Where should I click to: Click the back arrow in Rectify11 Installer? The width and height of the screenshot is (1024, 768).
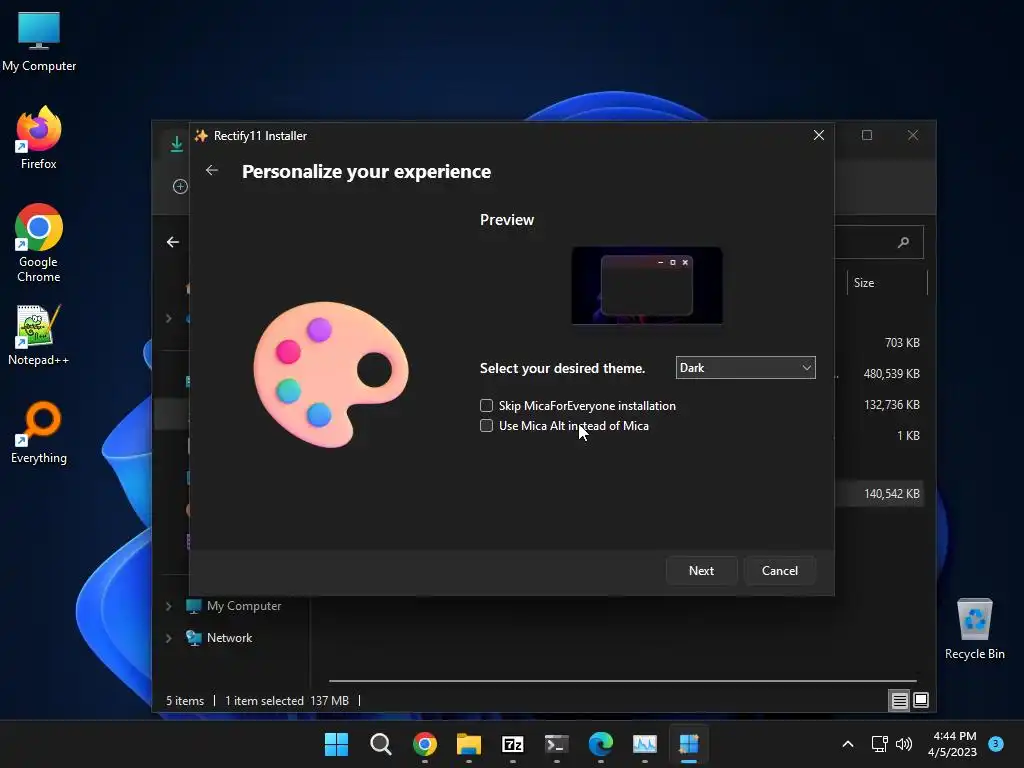pos(212,170)
